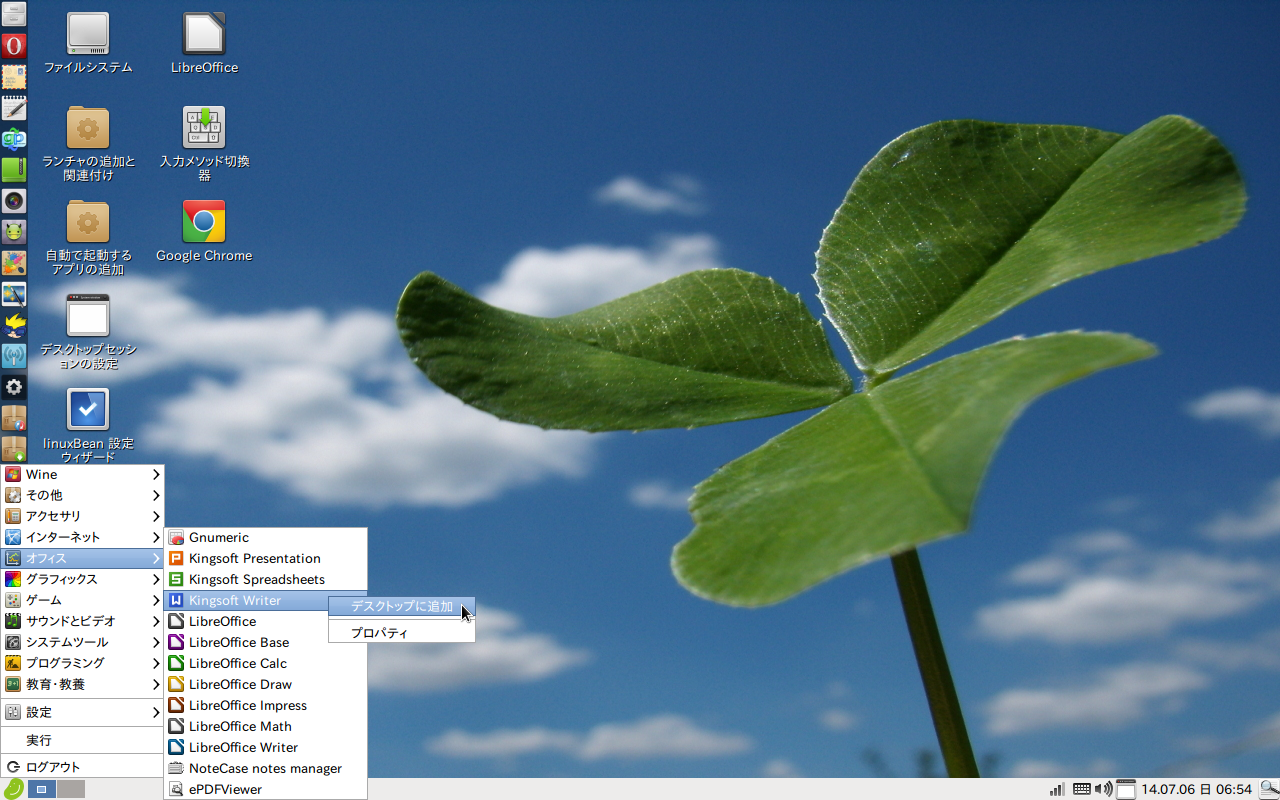The width and height of the screenshot is (1280, 800).
Task: Switch to the second gray workspace in pager
Action: (x=71, y=789)
